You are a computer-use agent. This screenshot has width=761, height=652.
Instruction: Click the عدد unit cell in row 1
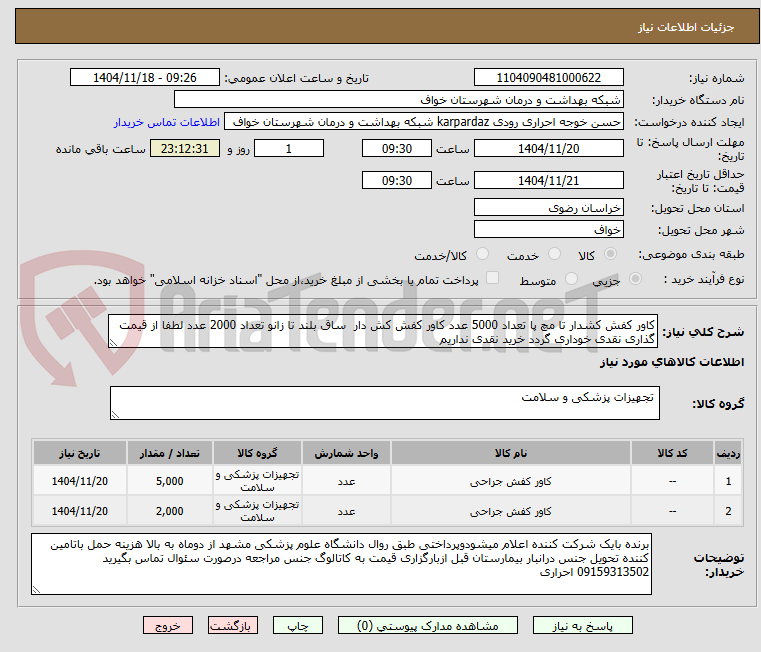pos(346,481)
